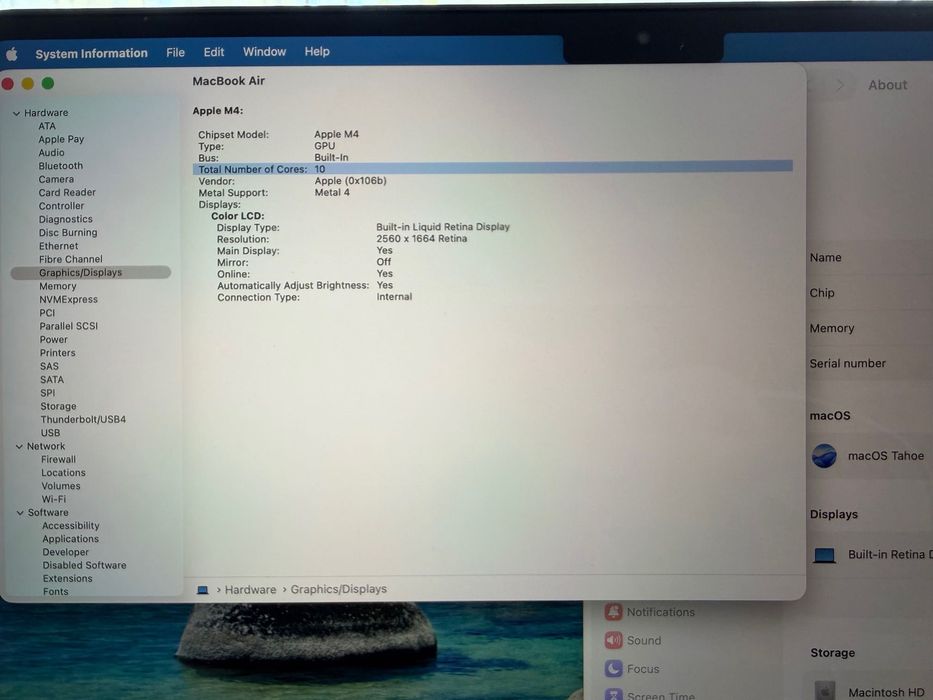The width and height of the screenshot is (933, 700).
Task: Select Applications under Software
Action: click(x=70, y=539)
